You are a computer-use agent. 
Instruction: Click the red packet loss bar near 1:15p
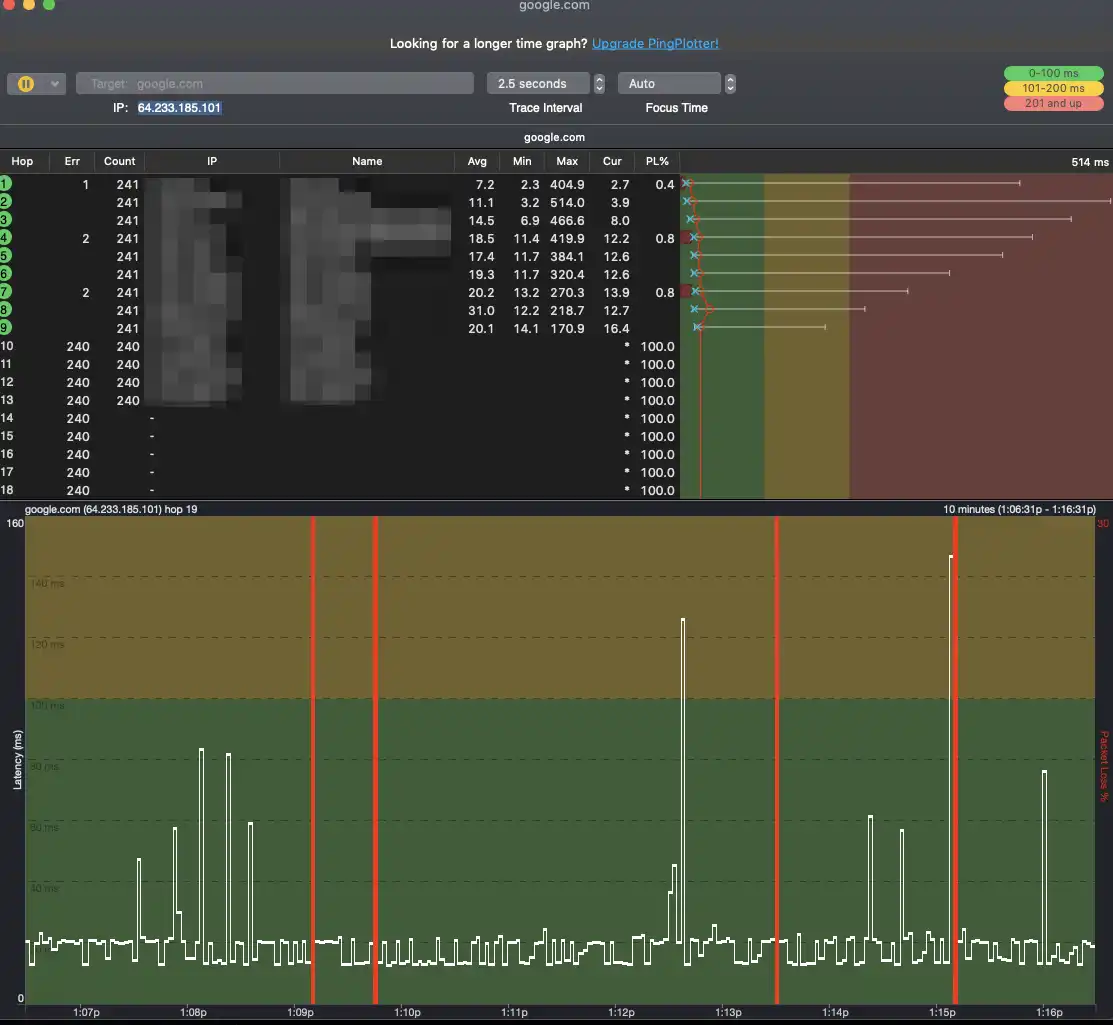[x=955, y=760]
